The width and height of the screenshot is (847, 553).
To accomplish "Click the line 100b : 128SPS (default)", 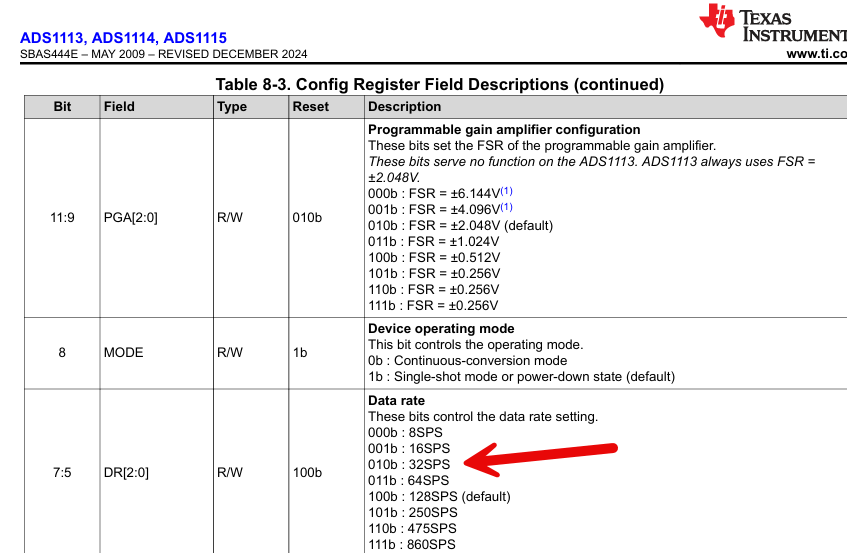I will click(439, 496).
